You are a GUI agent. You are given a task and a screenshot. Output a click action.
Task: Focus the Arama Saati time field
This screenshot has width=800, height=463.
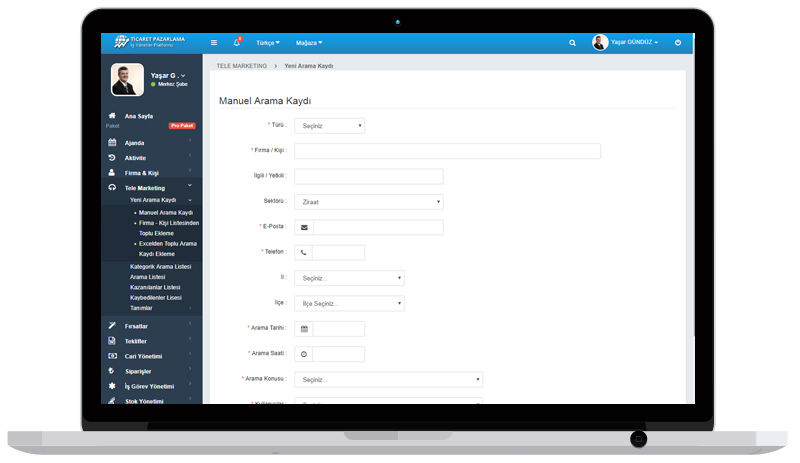click(339, 354)
